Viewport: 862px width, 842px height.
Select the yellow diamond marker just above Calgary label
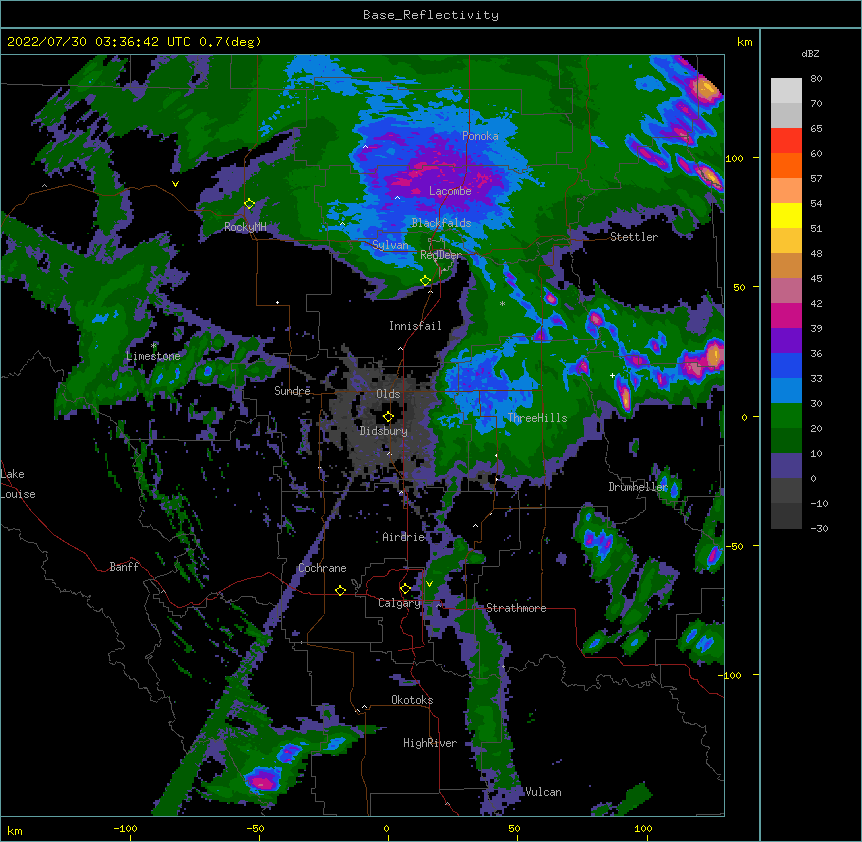click(405, 589)
